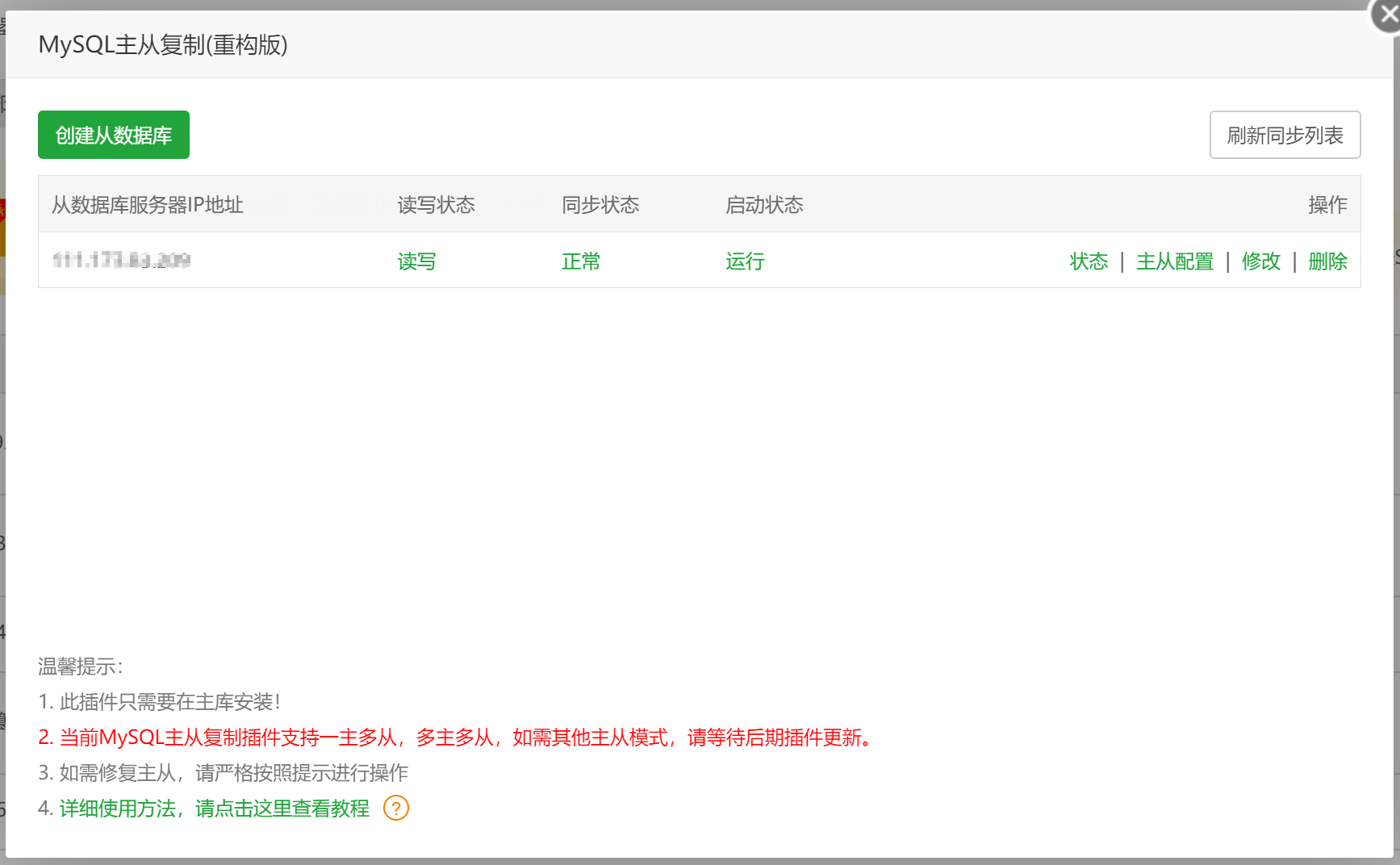Click tip 此插件只需要在主库安装
Screen dimensions: 1400x865
(x=160, y=702)
